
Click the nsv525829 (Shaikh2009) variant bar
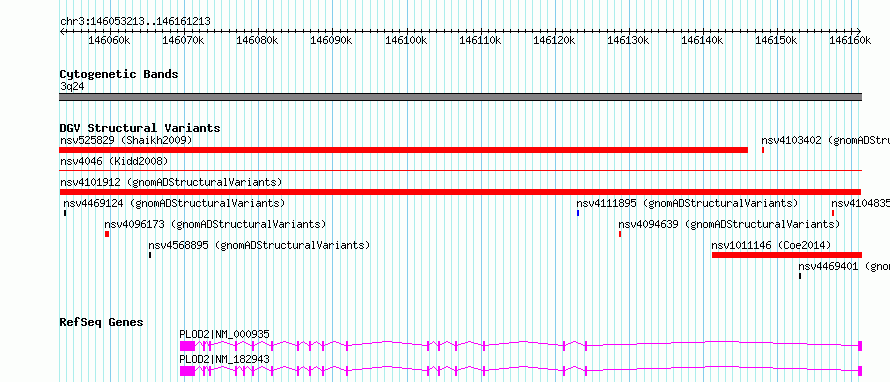coord(404,150)
